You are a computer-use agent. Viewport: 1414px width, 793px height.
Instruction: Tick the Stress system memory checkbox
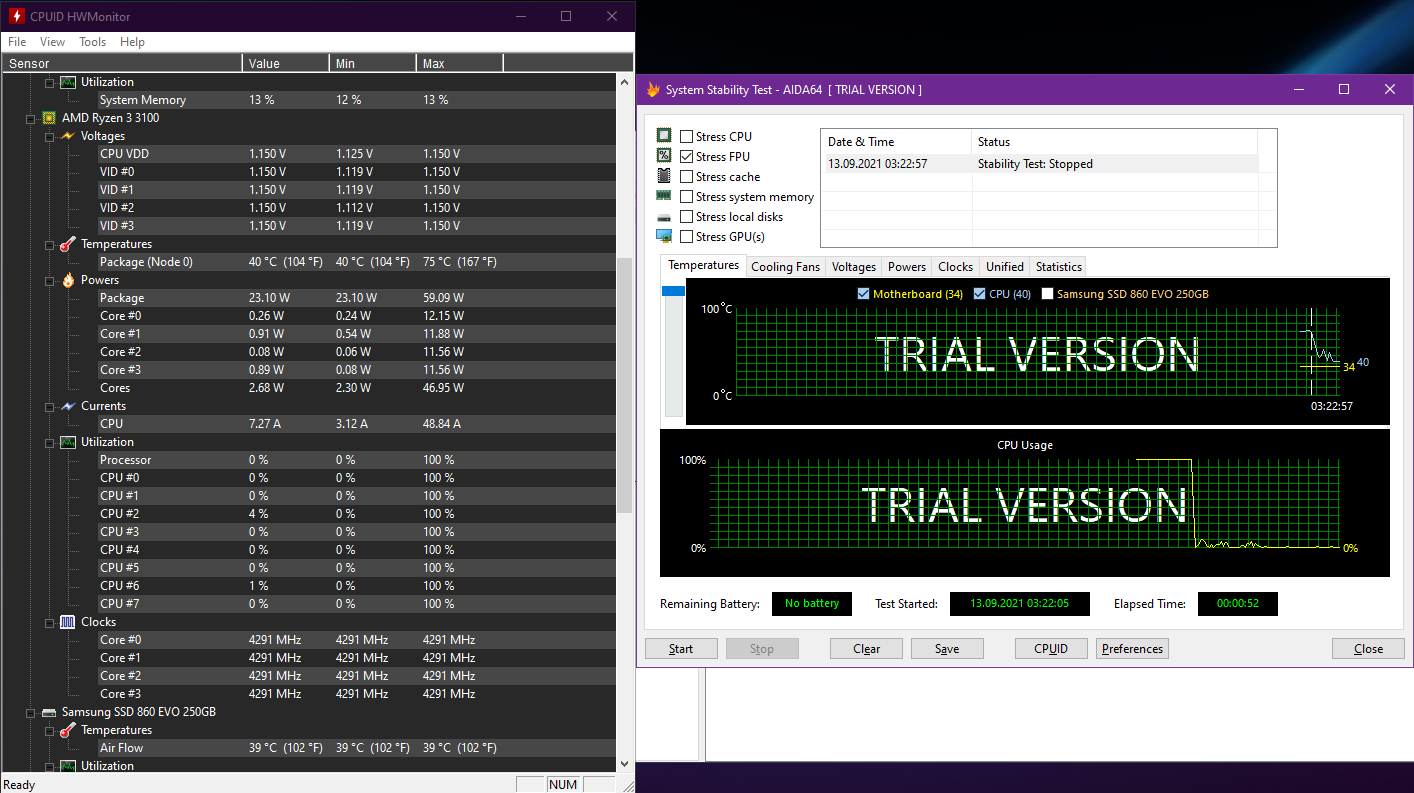687,197
